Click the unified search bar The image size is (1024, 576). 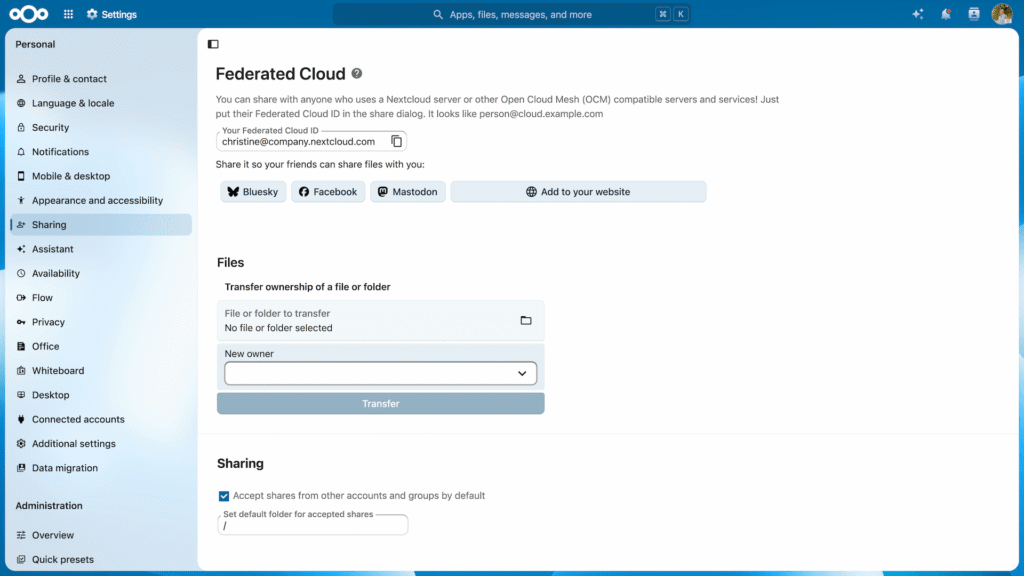(x=511, y=14)
